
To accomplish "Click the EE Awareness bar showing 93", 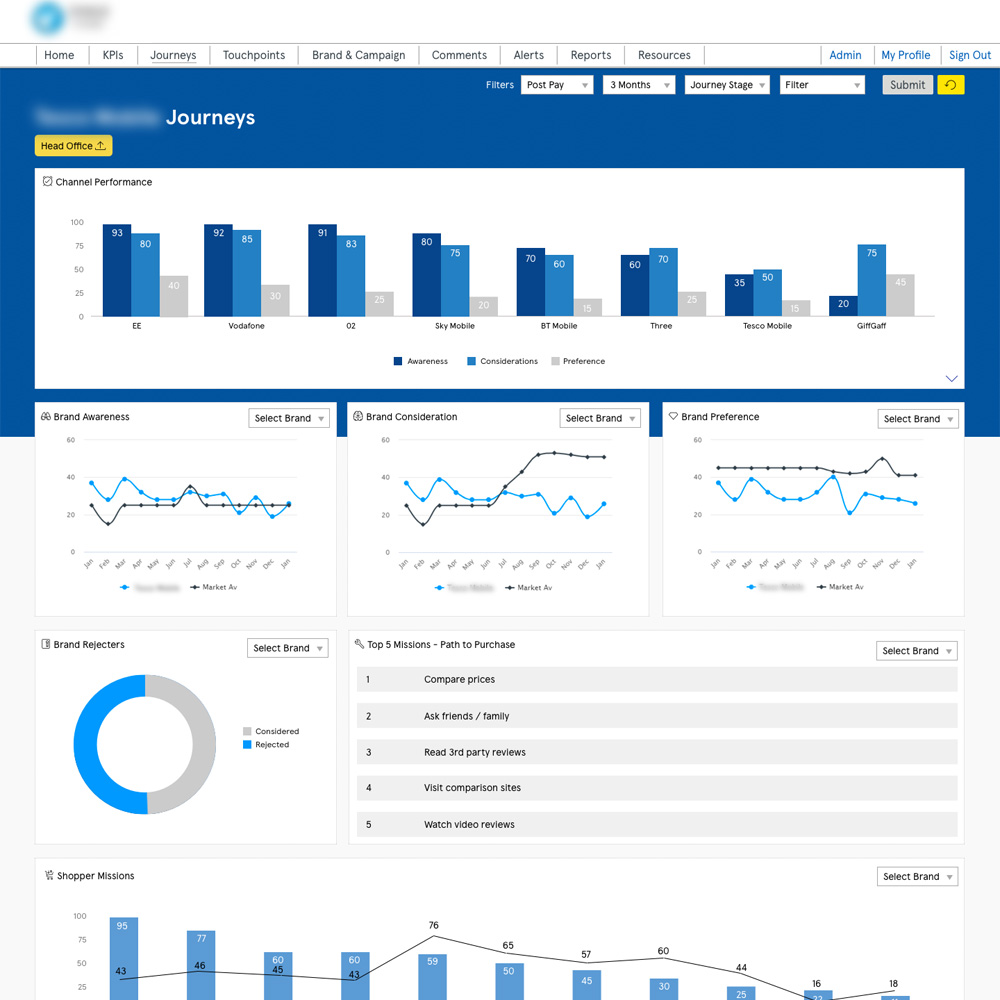I will click(117, 270).
